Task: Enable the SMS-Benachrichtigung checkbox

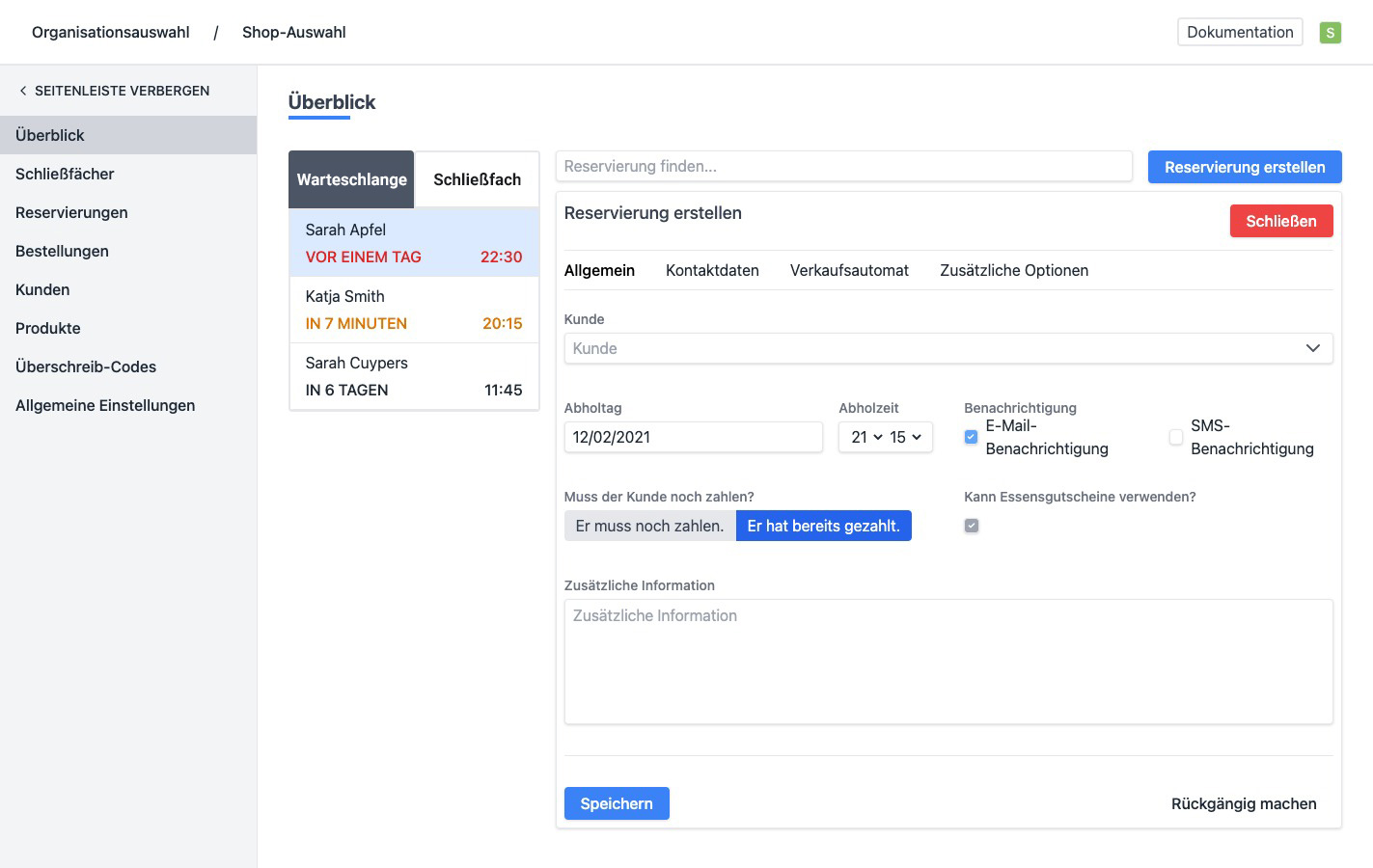Action: [x=1175, y=437]
